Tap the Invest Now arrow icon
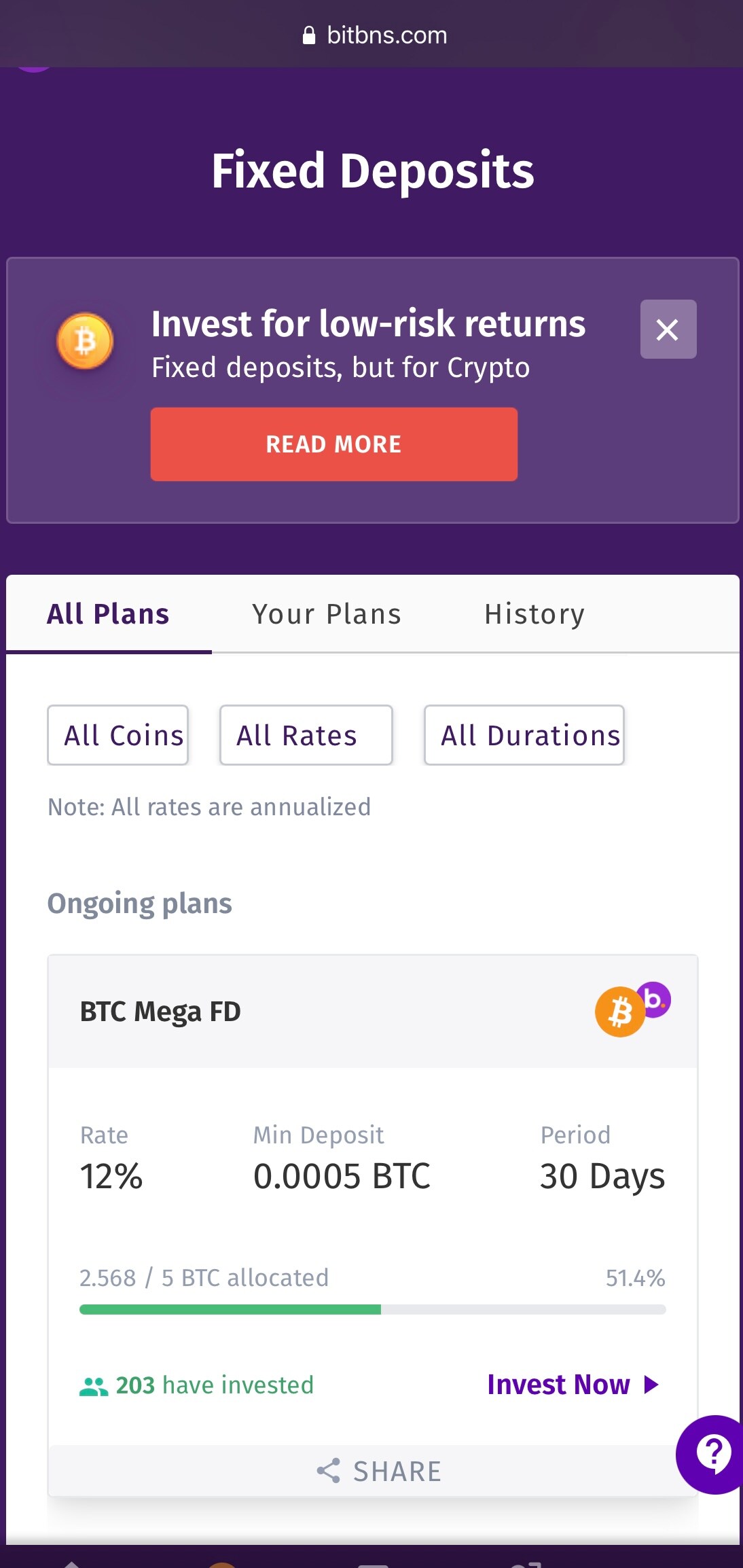Viewport: 743px width, 1568px height. point(651,1385)
